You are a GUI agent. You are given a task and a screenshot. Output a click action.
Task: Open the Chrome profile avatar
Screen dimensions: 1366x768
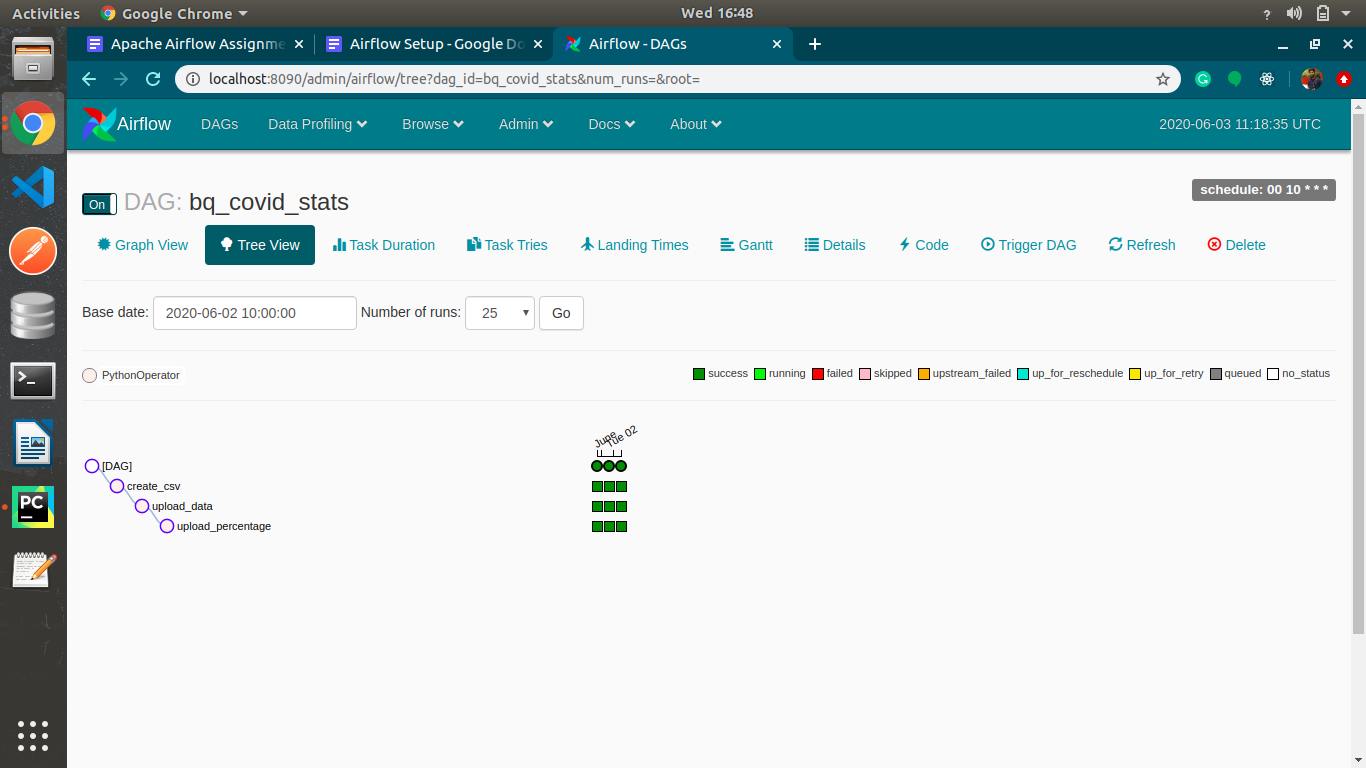(1312, 79)
